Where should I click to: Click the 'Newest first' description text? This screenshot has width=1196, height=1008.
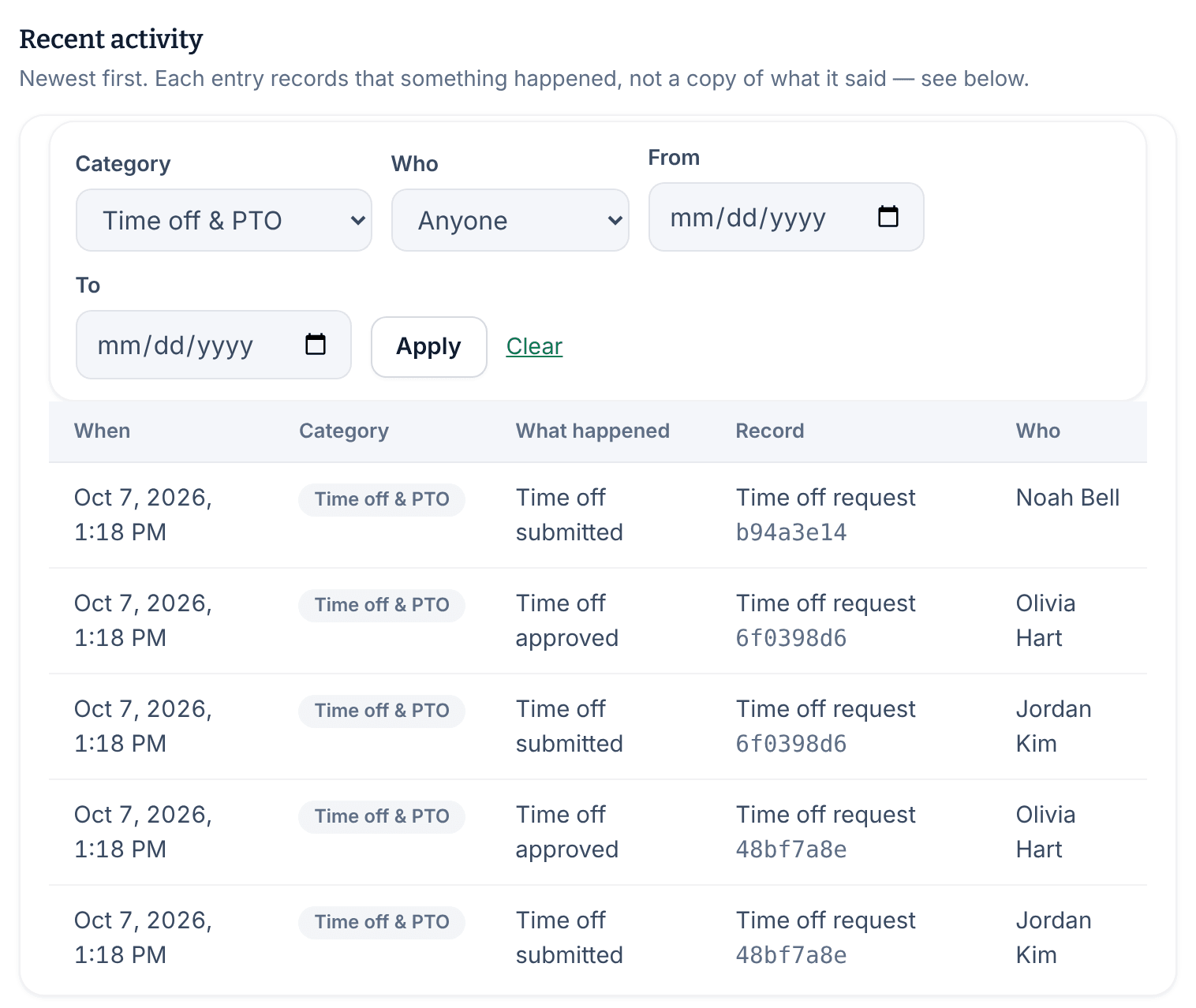click(x=524, y=79)
